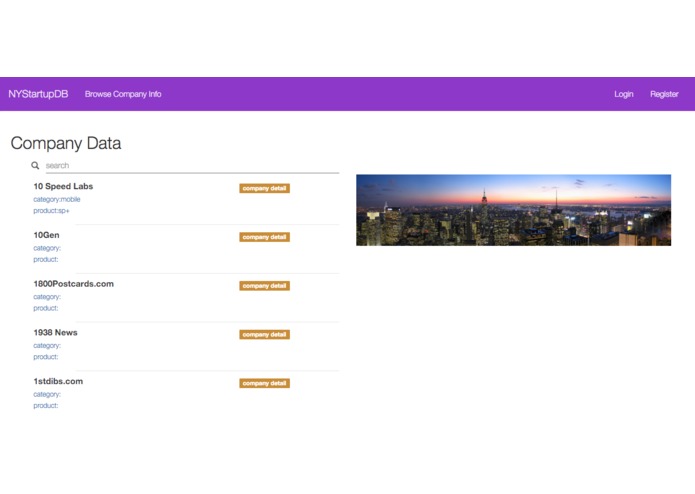Click the product label under 10Gen
Image resolution: width=695 pixels, height=494 pixels.
(x=46, y=260)
